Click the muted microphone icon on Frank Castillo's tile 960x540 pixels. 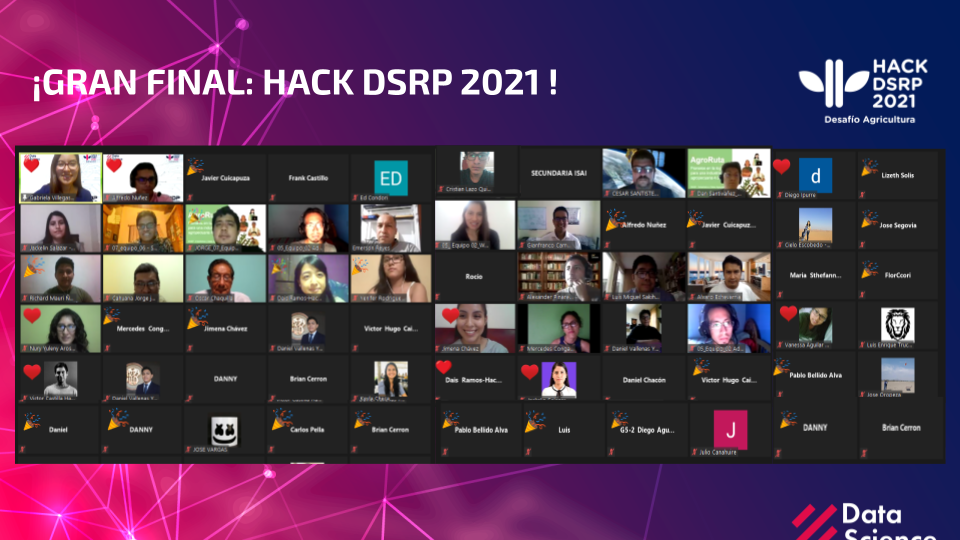pyautogui.click(x=272, y=198)
